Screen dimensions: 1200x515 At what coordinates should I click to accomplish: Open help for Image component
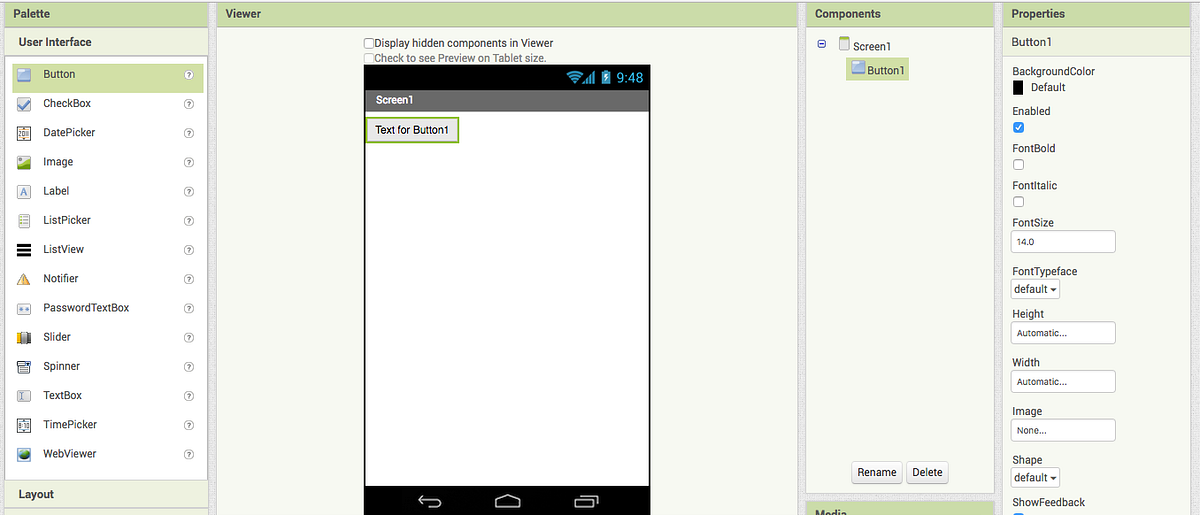(189, 162)
